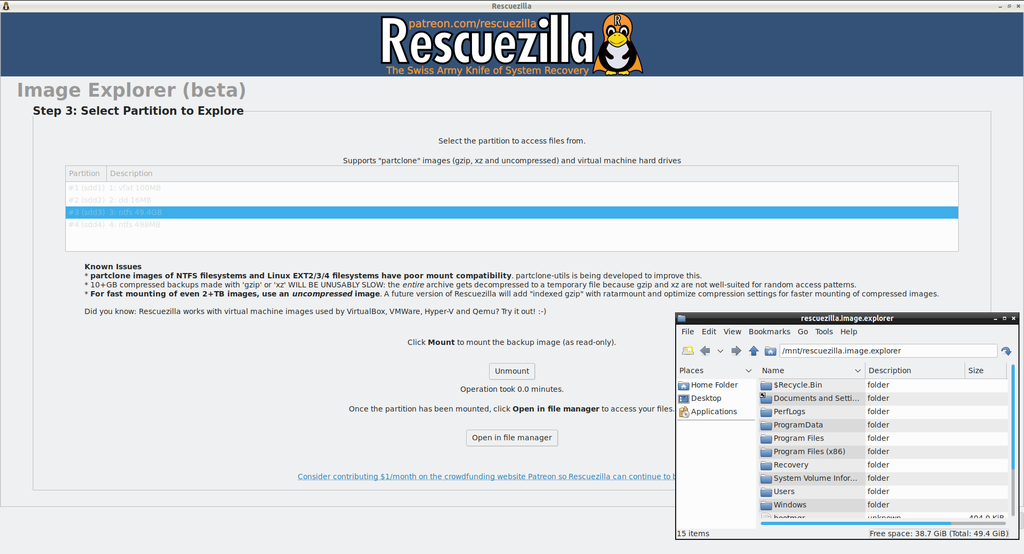Select highlighted row #3 (sdd3) ntfs 49.4GB
1024x554 pixels.
point(512,212)
